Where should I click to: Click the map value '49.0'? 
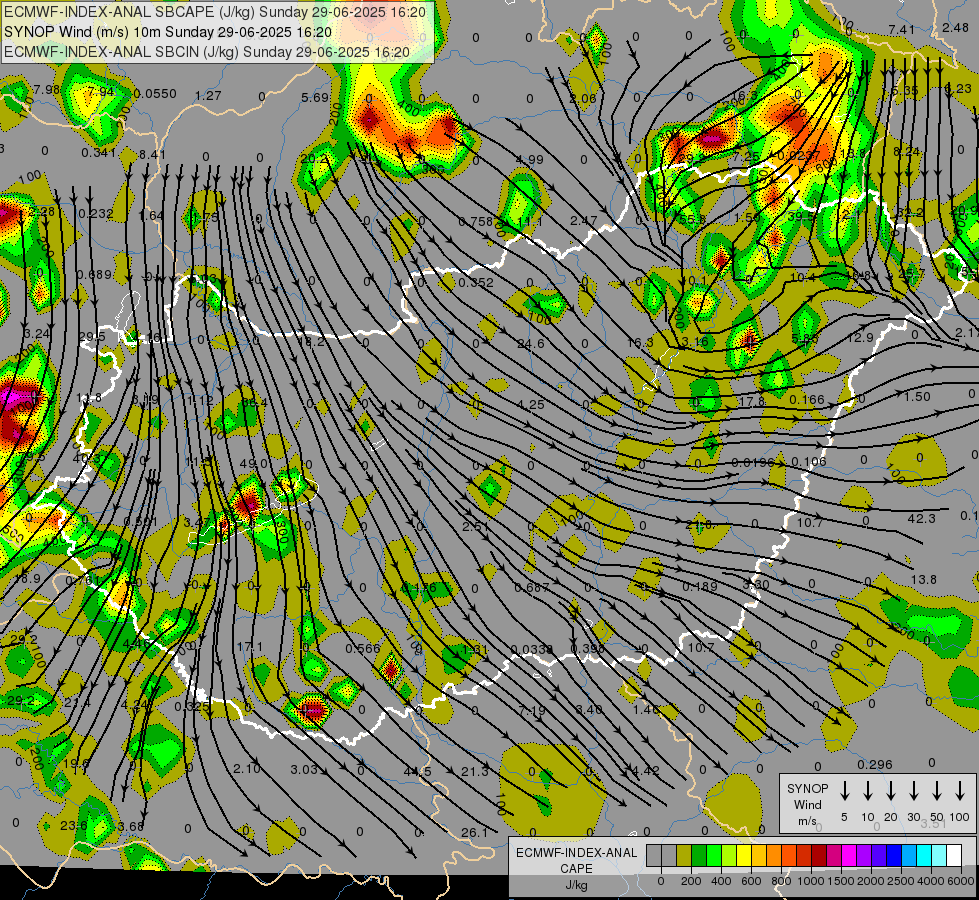click(254, 463)
